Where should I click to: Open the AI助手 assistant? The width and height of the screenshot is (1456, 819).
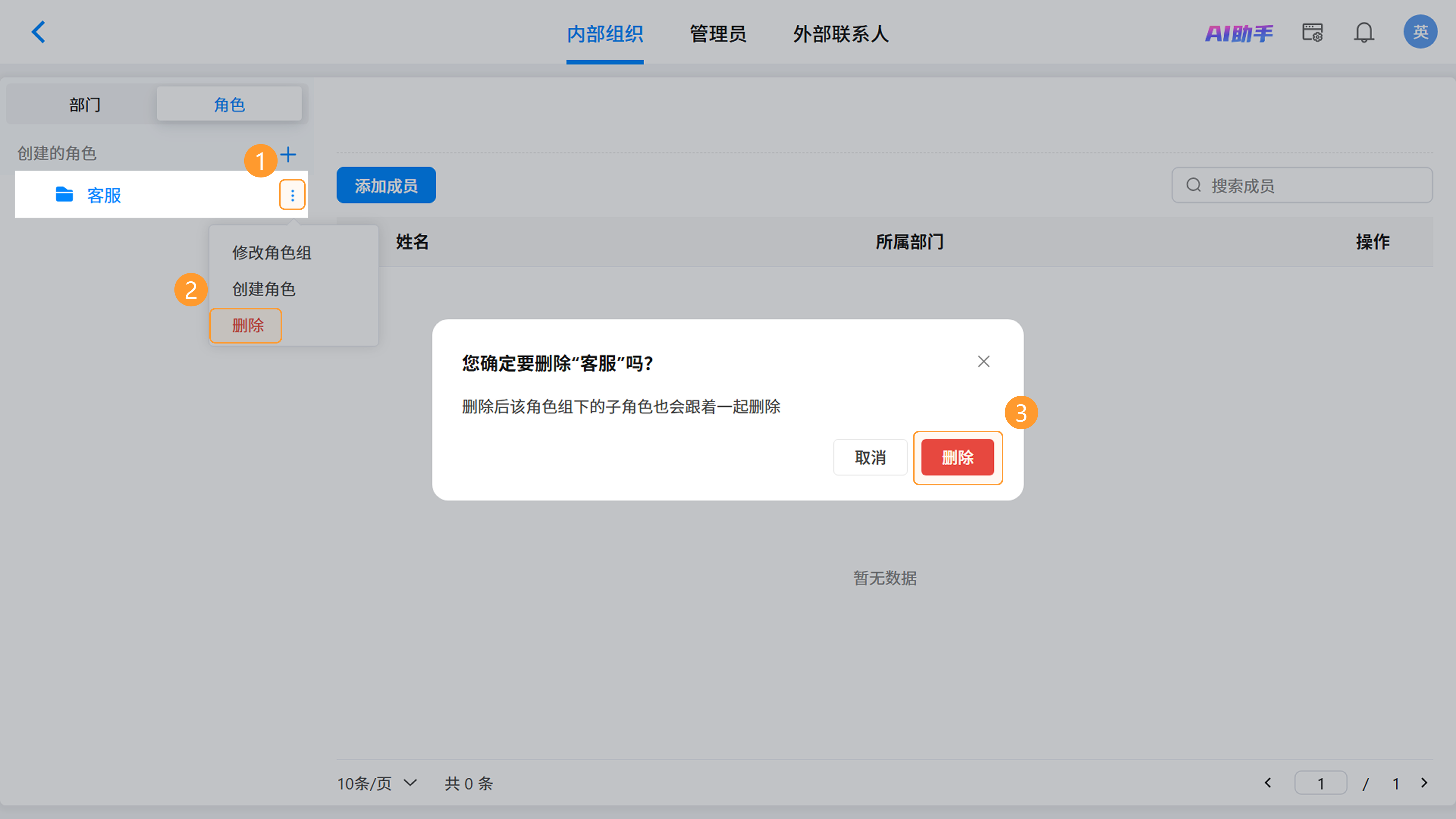point(1238,33)
